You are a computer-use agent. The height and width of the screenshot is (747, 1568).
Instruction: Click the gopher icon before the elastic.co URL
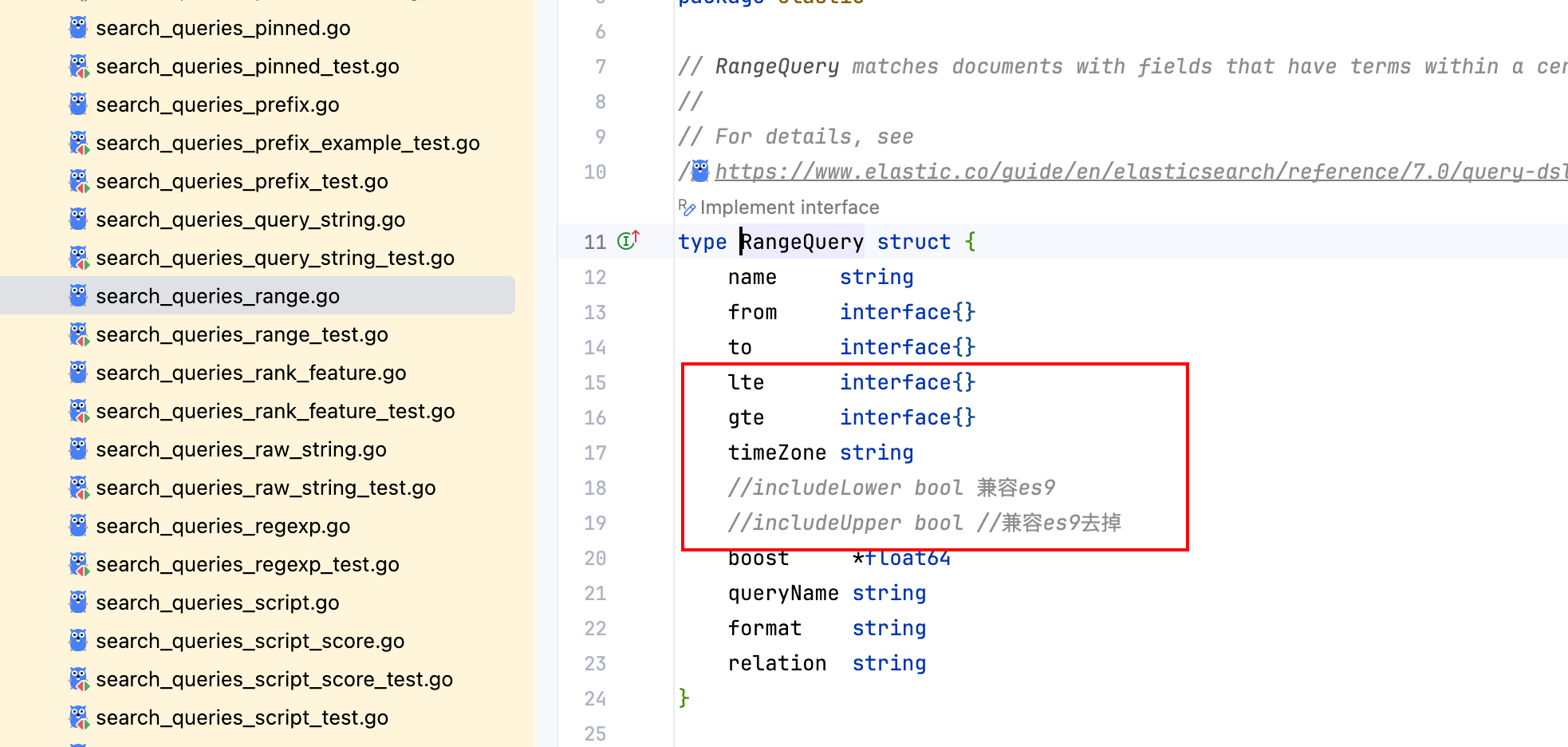[x=700, y=171]
